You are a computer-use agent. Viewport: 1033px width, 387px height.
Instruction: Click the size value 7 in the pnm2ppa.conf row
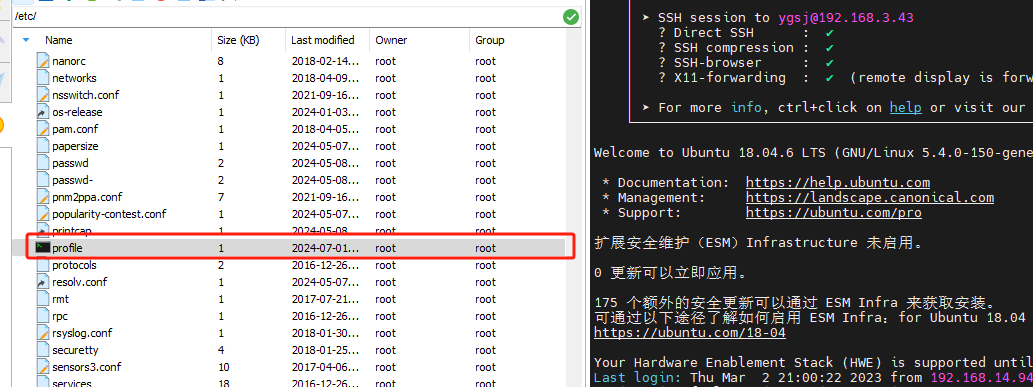221,197
